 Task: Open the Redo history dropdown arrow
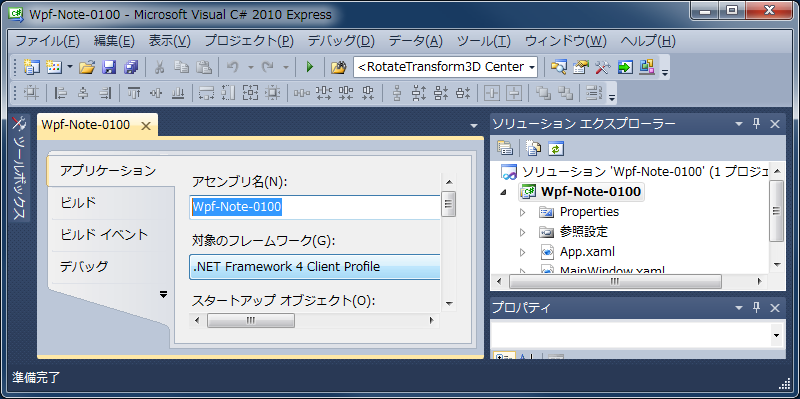[x=286, y=67]
